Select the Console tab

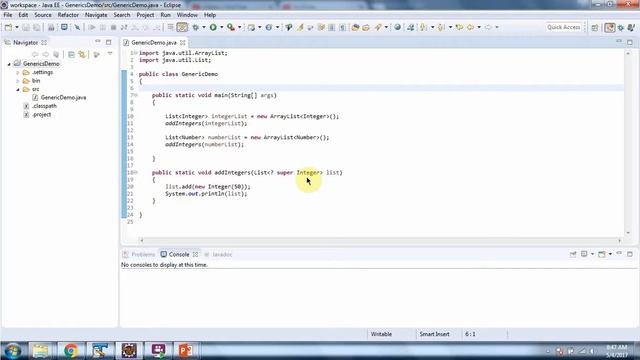[x=179, y=254]
